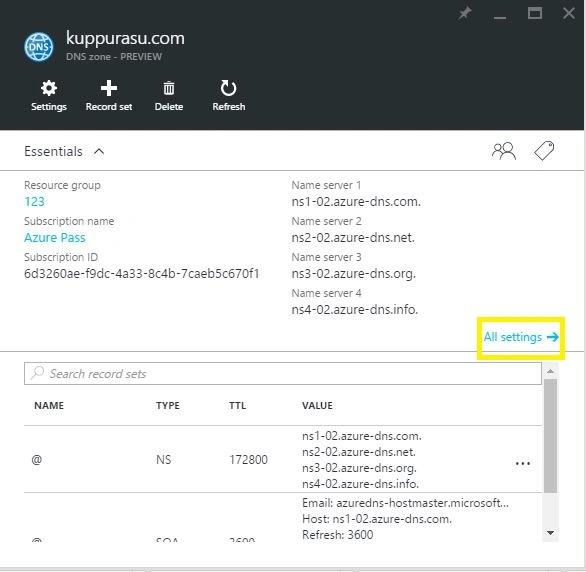Collapse the Essentials section chevron
The image size is (586, 572).
pos(99,151)
